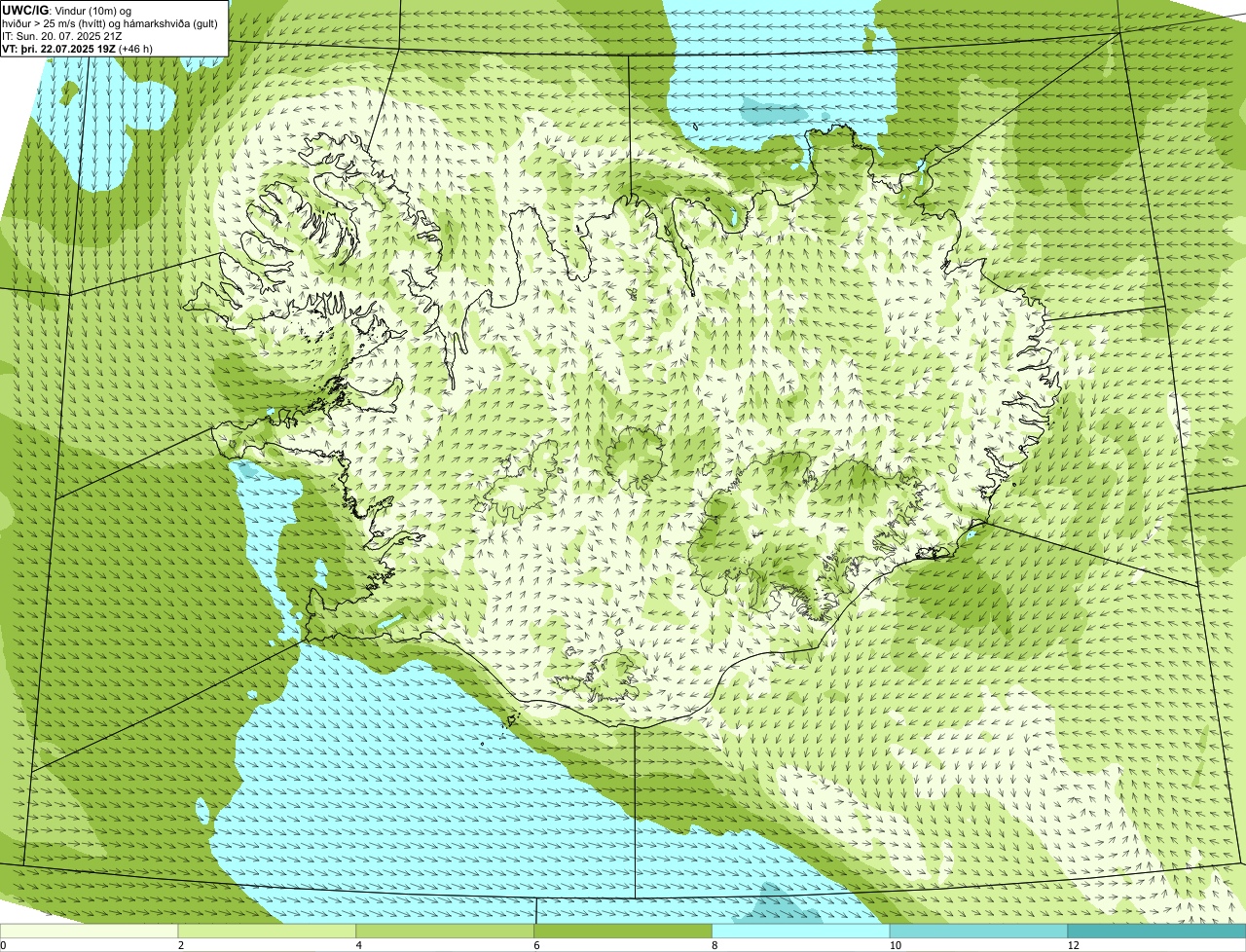1246x952 pixels.
Task: Click the 'IT: Sun. 20. 07. 2025 21Z' line
Action: 62,35
